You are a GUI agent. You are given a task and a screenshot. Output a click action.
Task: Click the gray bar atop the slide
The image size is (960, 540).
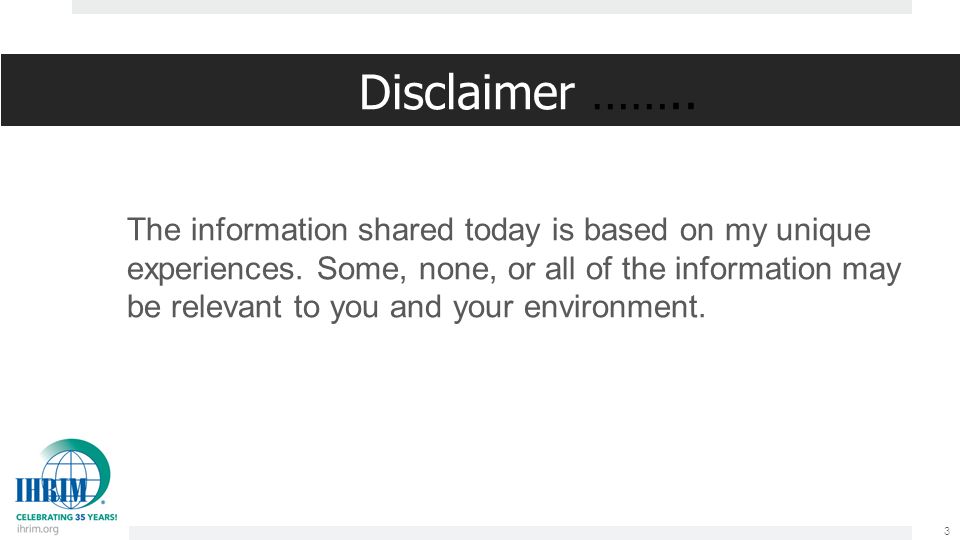pos(492,7)
